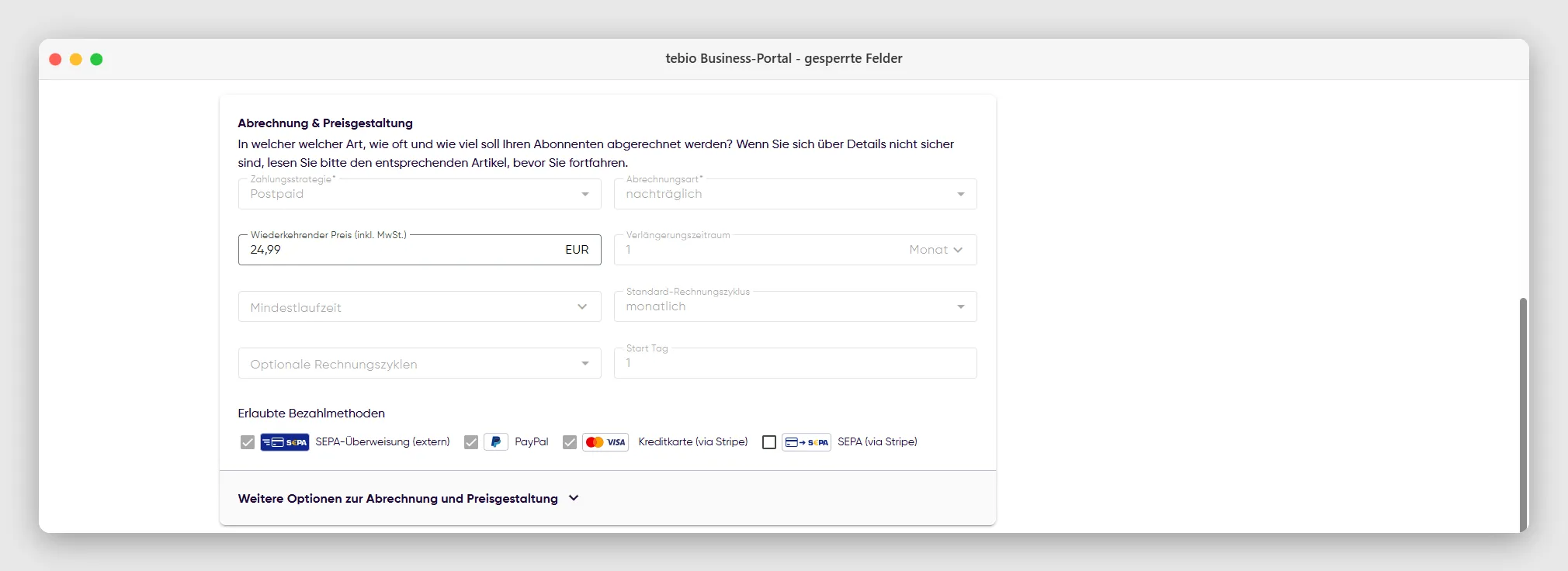Click the Kreditkarte (via Stripe) label
The width and height of the screenshot is (1568, 571).
click(x=693, y=441)
